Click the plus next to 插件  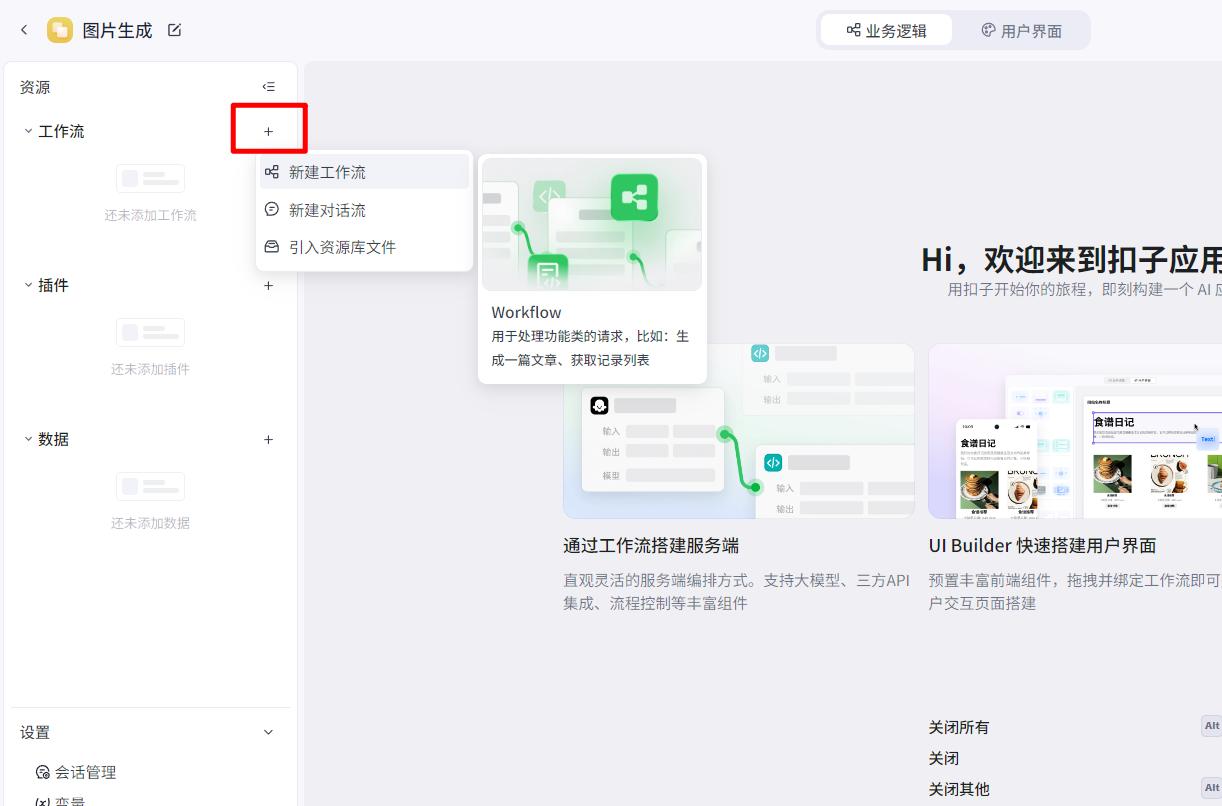tap(268, 285)
